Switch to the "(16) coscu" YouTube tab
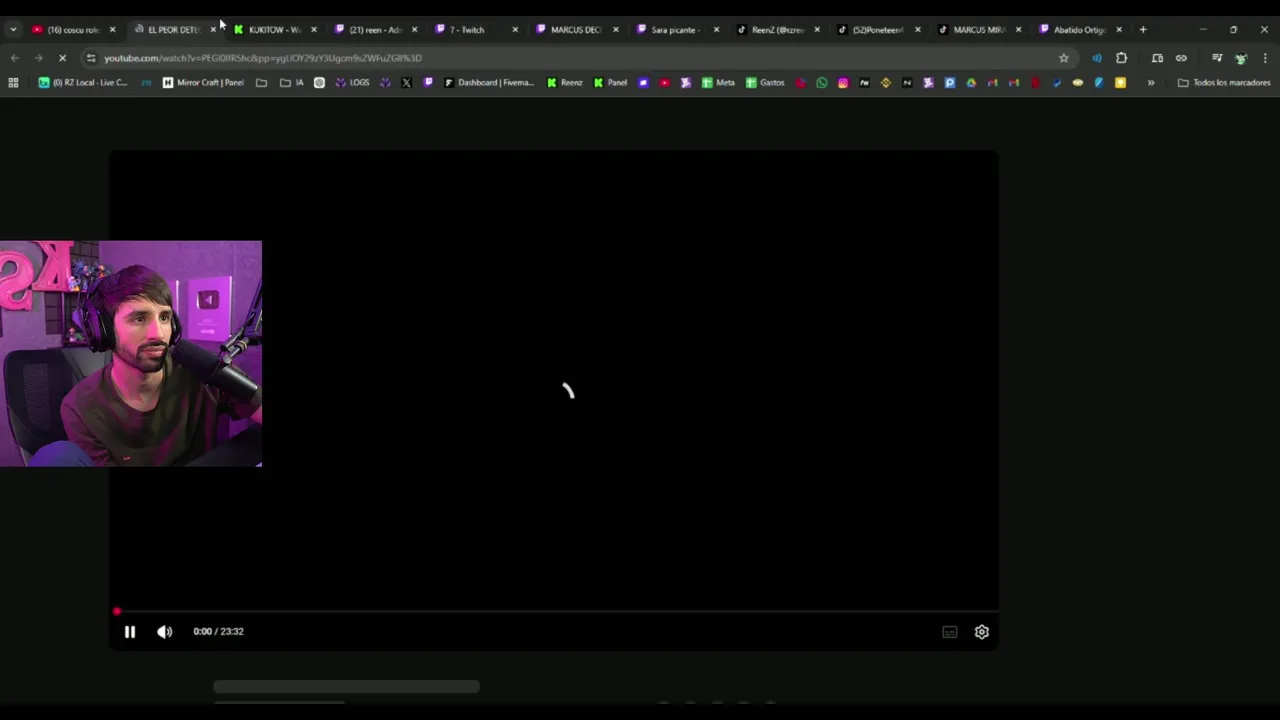Screen dimensions: 1280x720 (73, 30)
